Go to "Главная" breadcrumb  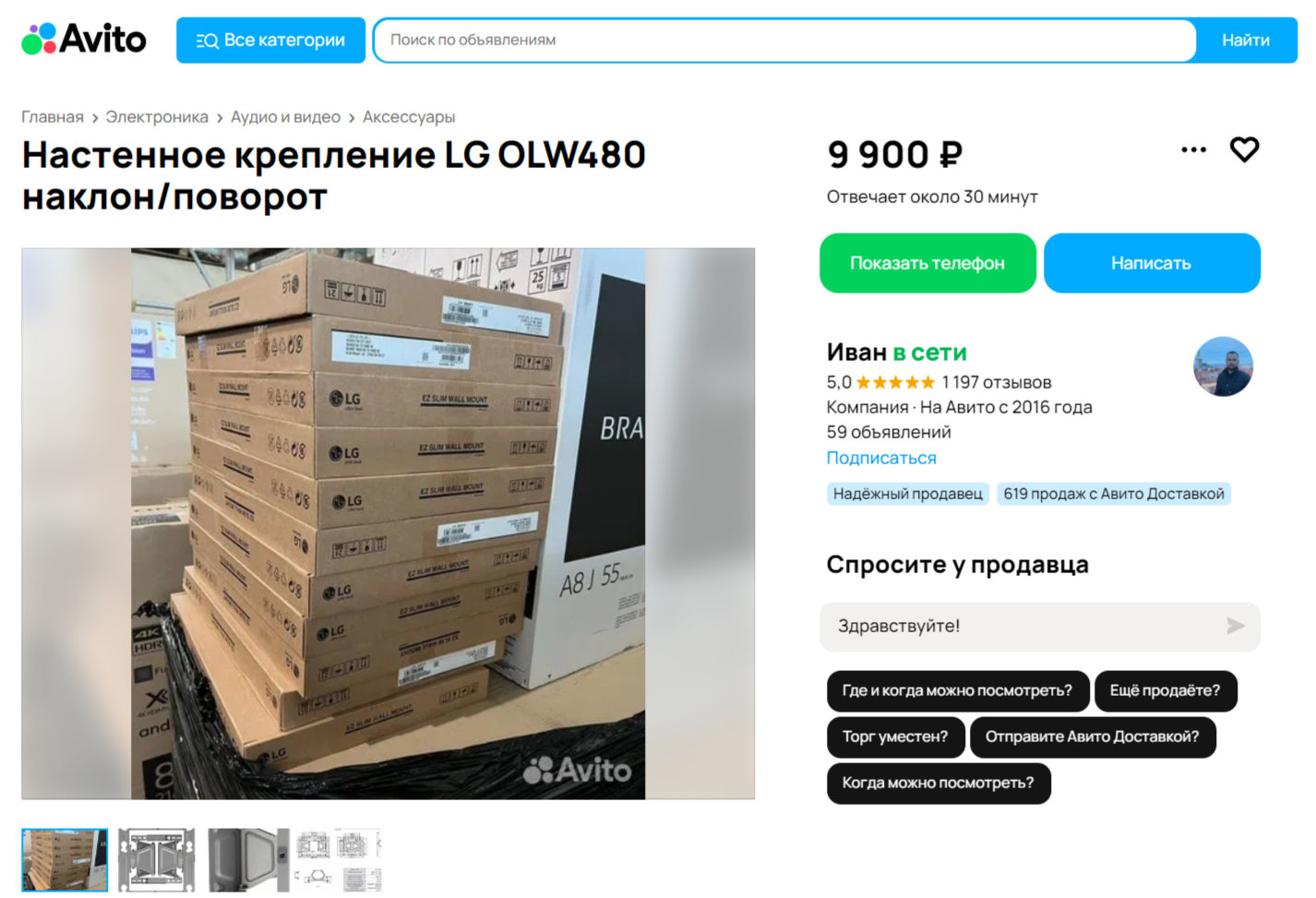pos(53,117)
